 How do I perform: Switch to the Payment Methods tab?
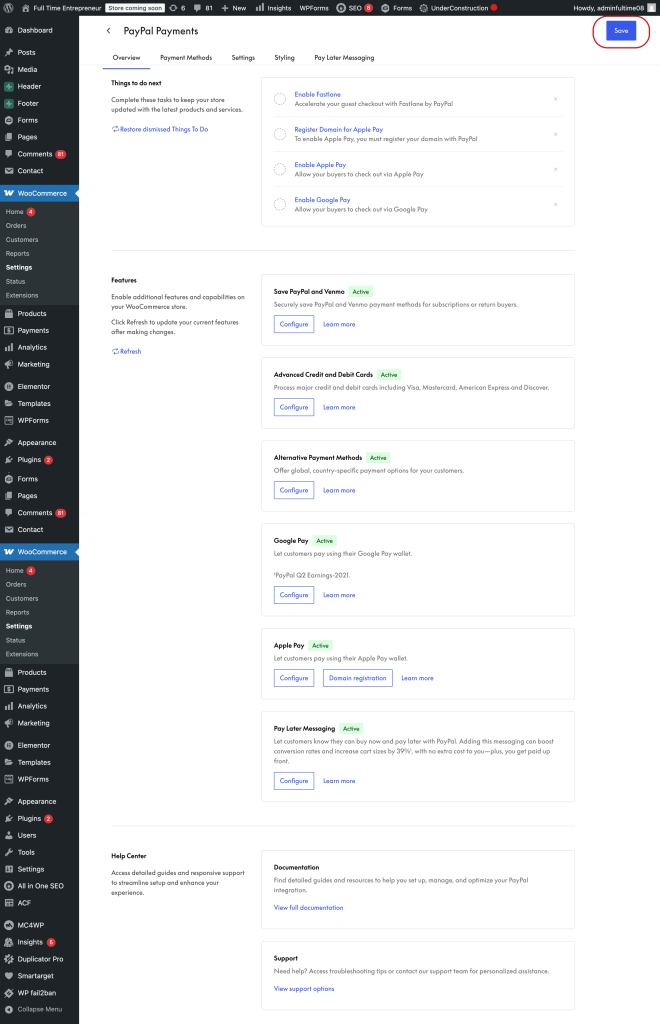click(x=186, y=57)
